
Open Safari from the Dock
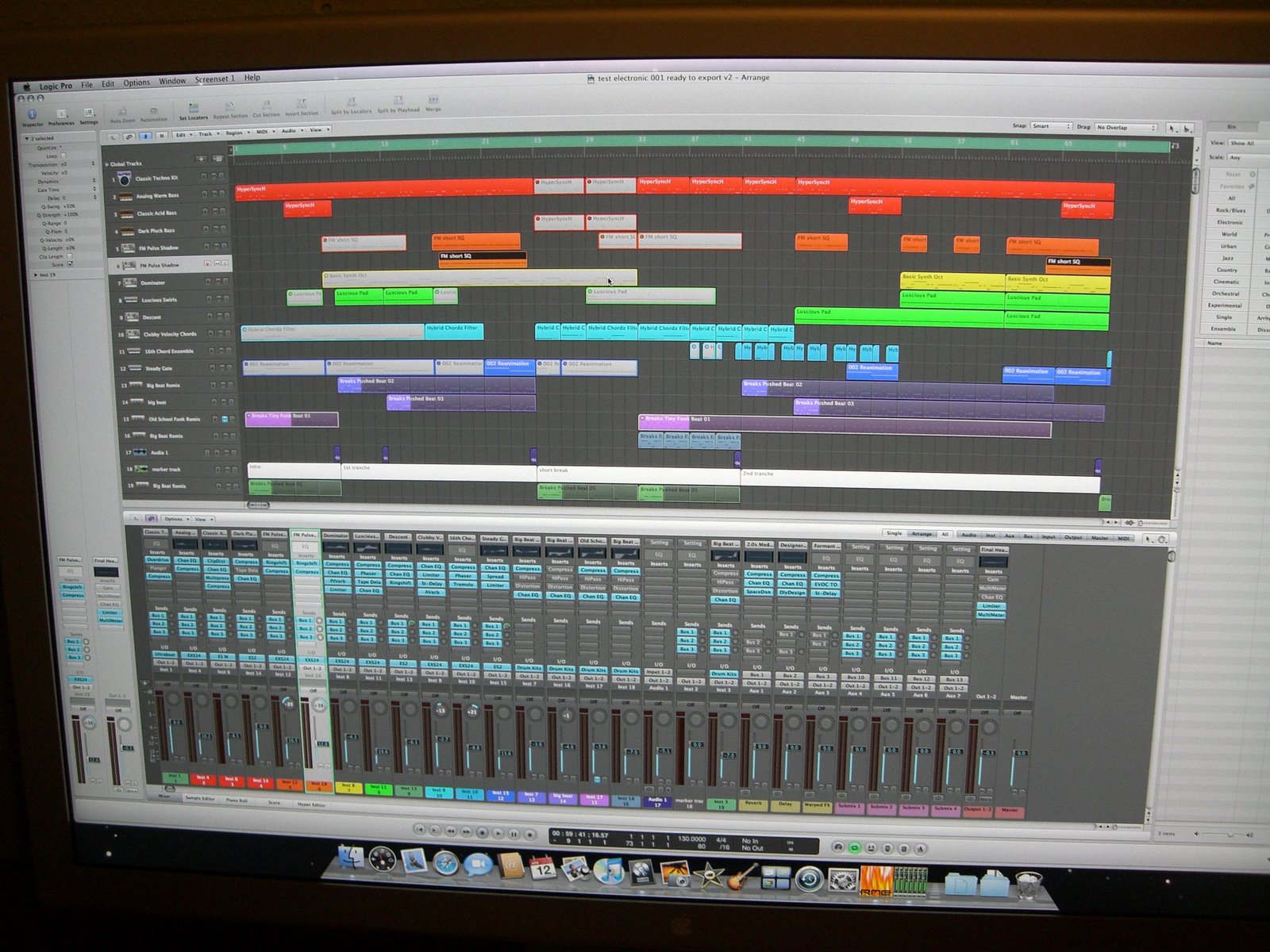click(x=445, y=862)
